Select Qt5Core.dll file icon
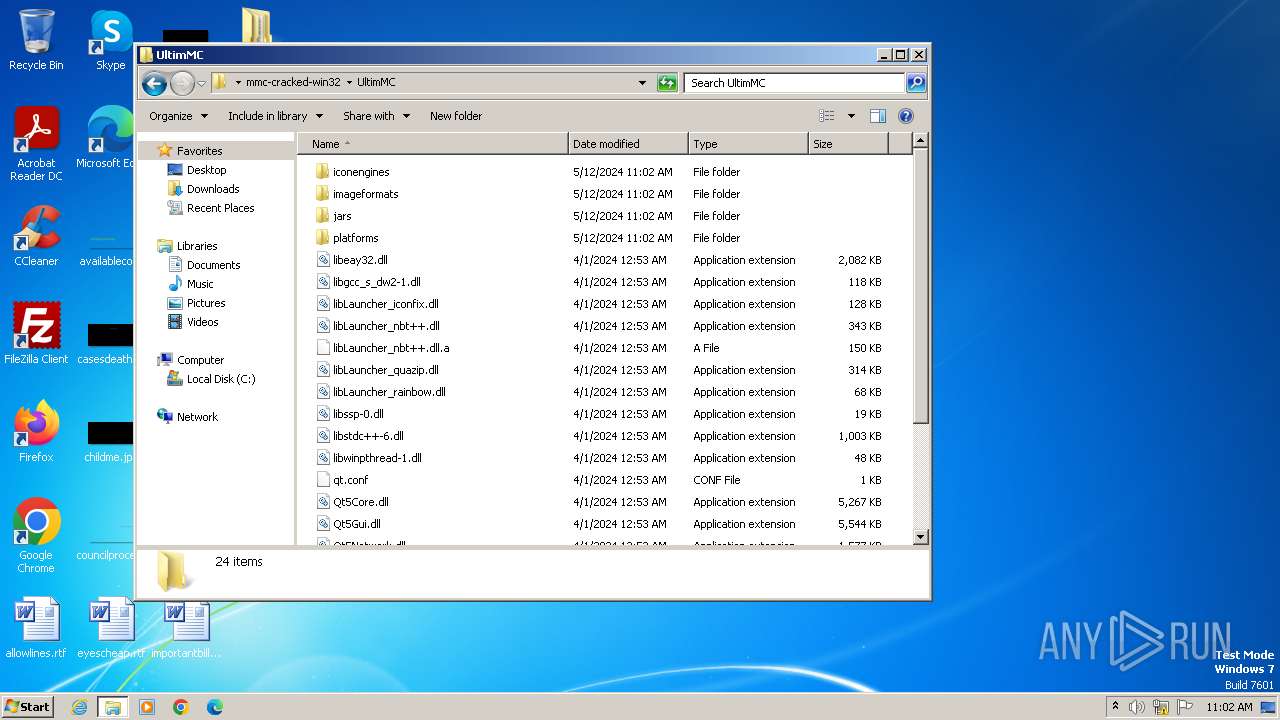Screen dimensions: 1280x720 (322, 502)
